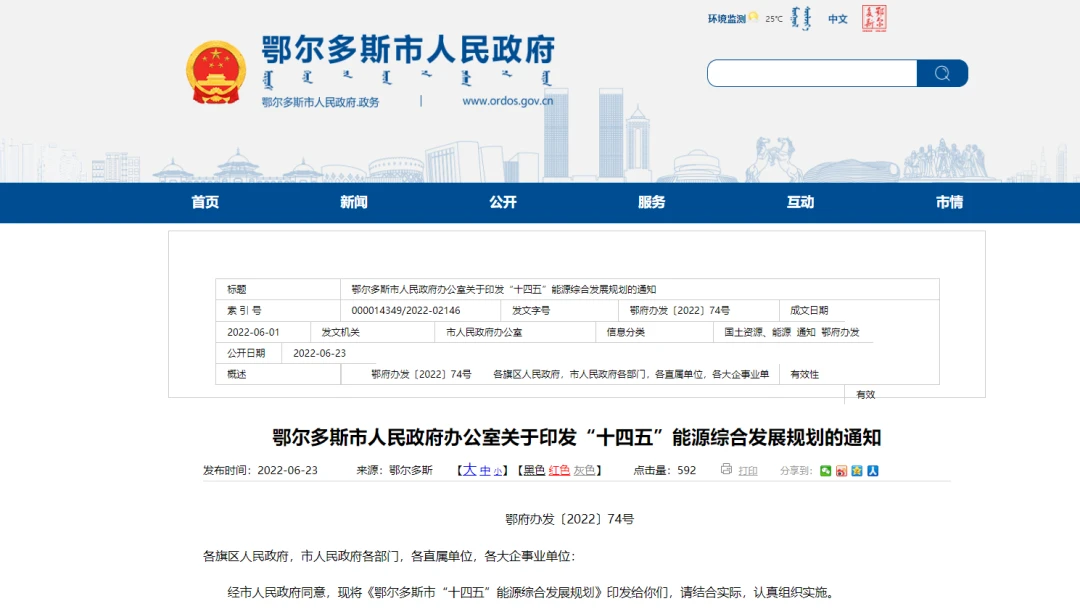This screenshot has width=1080, height=609.
Task: Open the 服务 navigation tab
Action: pos(651,202)
